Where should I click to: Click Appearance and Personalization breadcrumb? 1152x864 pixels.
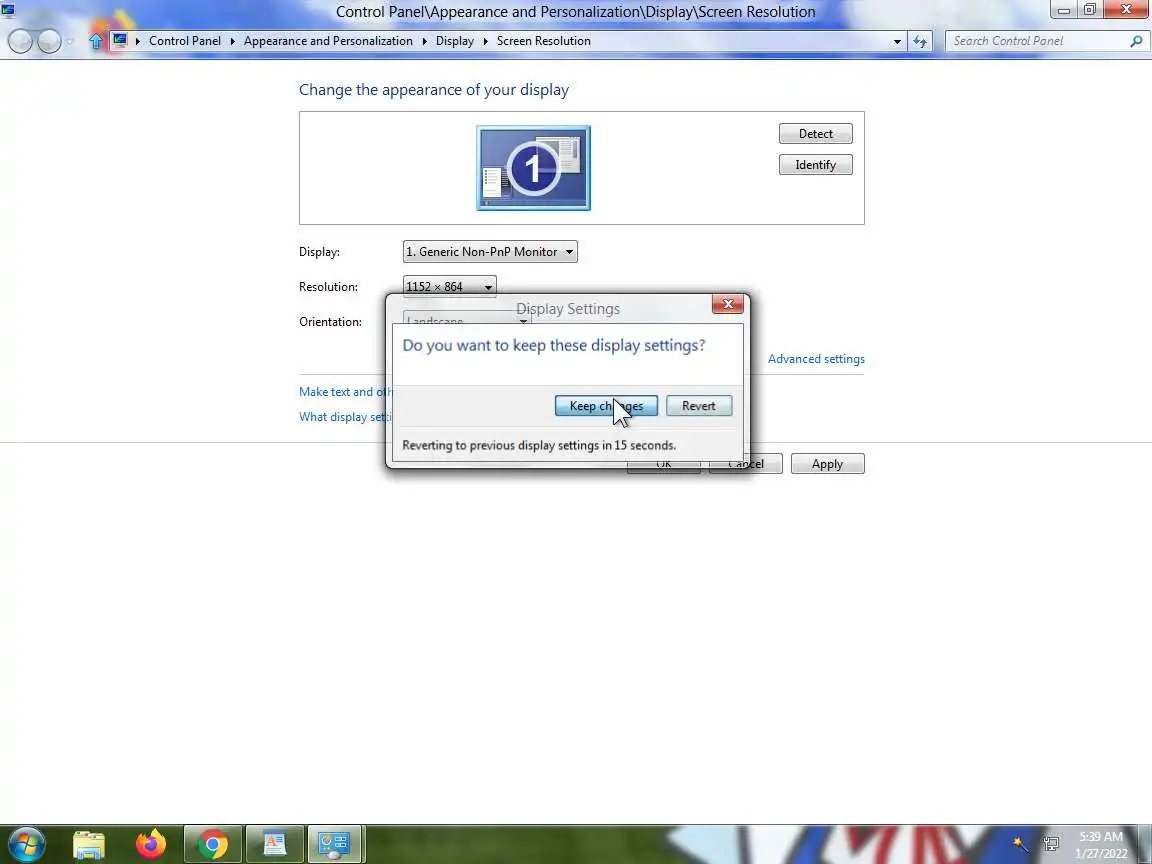[x=328, y=41]
